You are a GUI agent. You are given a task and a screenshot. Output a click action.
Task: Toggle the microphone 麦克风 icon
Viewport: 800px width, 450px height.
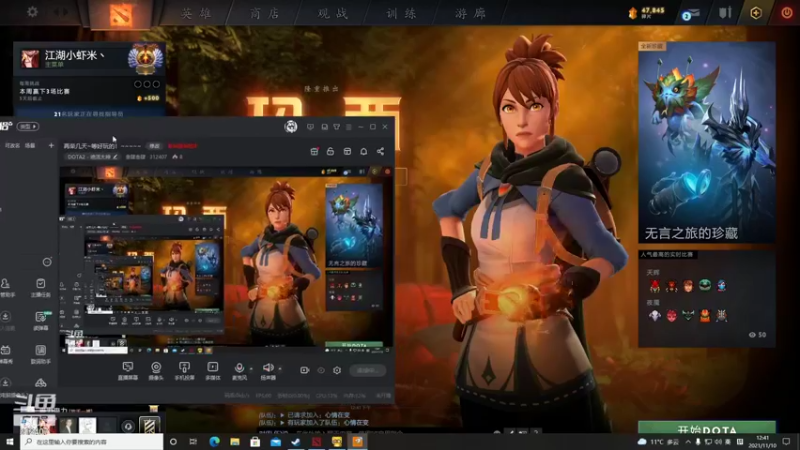[x=239, y=368]
